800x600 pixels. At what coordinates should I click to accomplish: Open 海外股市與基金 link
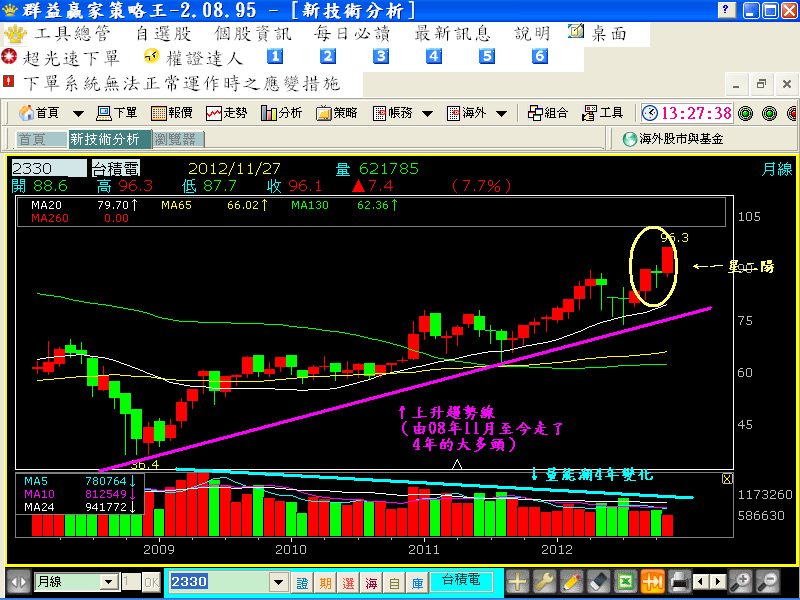tap(673, 138)
